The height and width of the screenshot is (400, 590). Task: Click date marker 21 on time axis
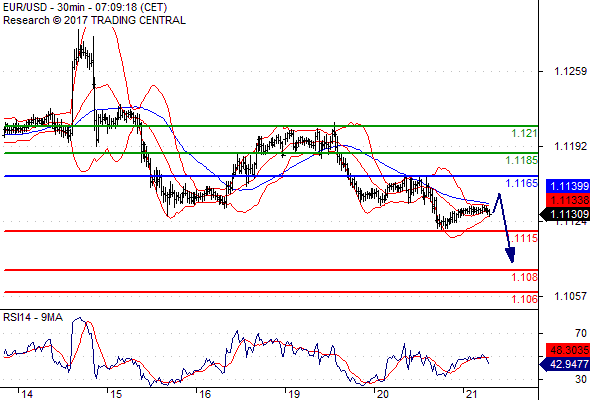pos(471,394)
